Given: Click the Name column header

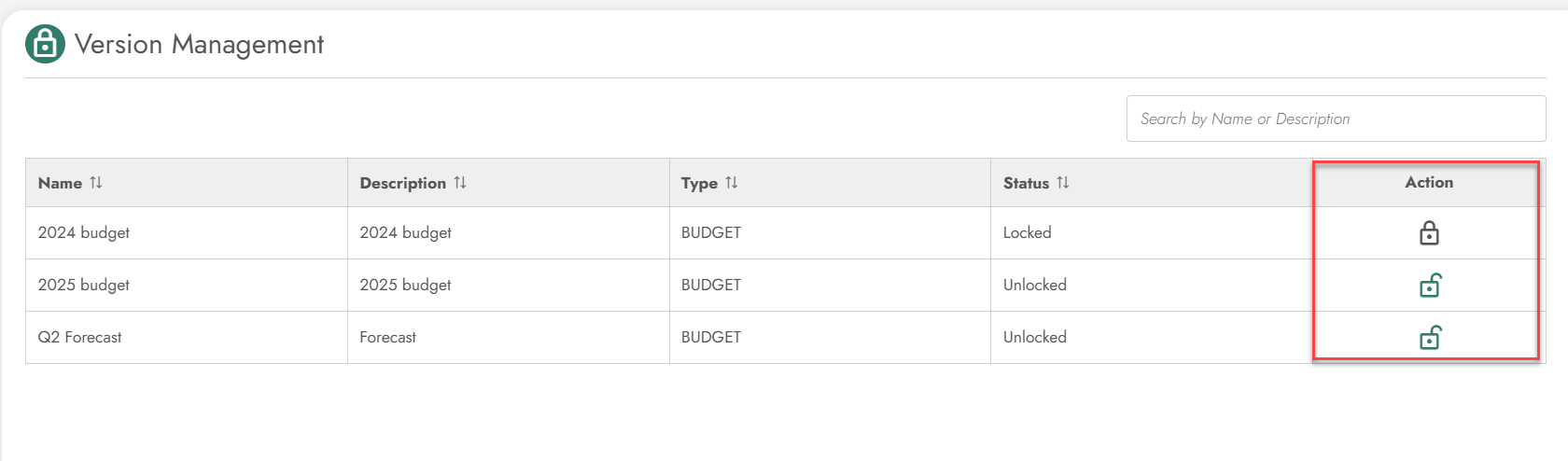Looking at the screenshot, I should (x=60, y=183).
